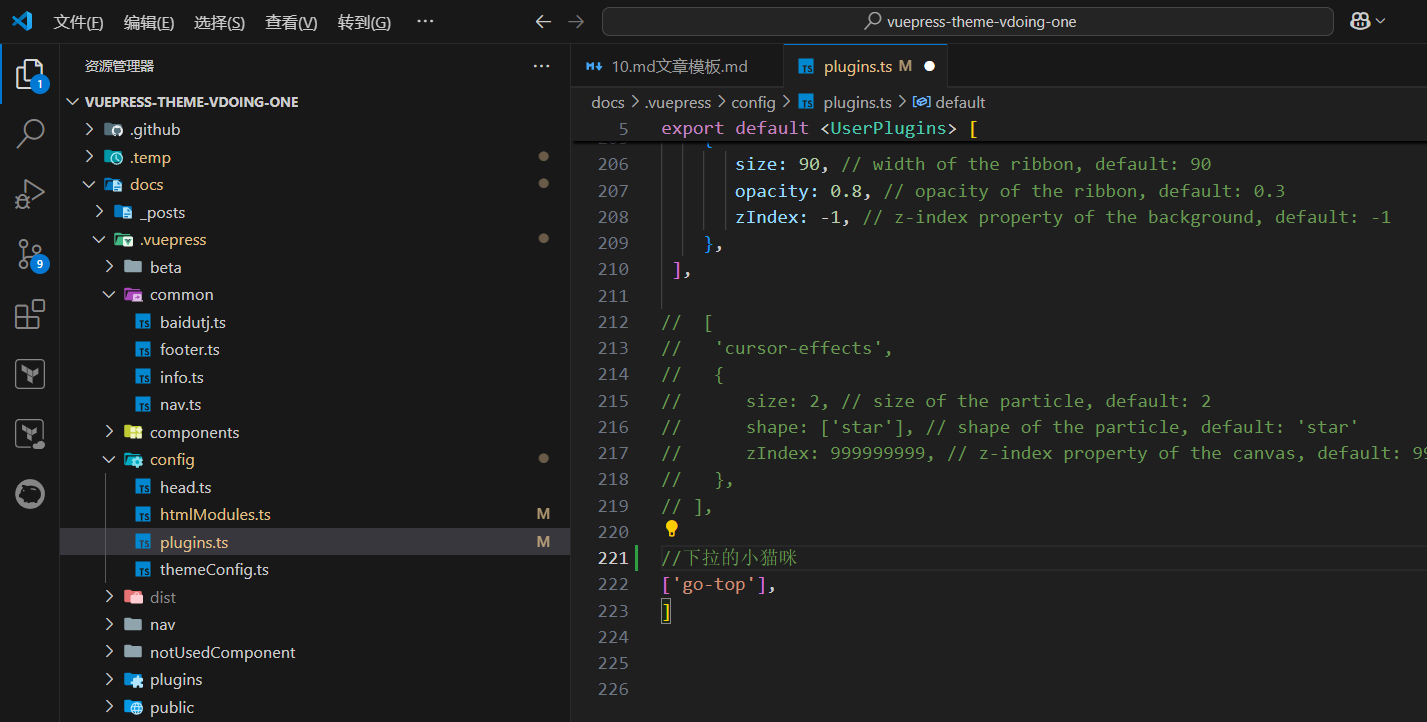Screen dimensions: 1427x722
Task: Close unsaved plugins.ts tab via dot
Action: [929, 66]
